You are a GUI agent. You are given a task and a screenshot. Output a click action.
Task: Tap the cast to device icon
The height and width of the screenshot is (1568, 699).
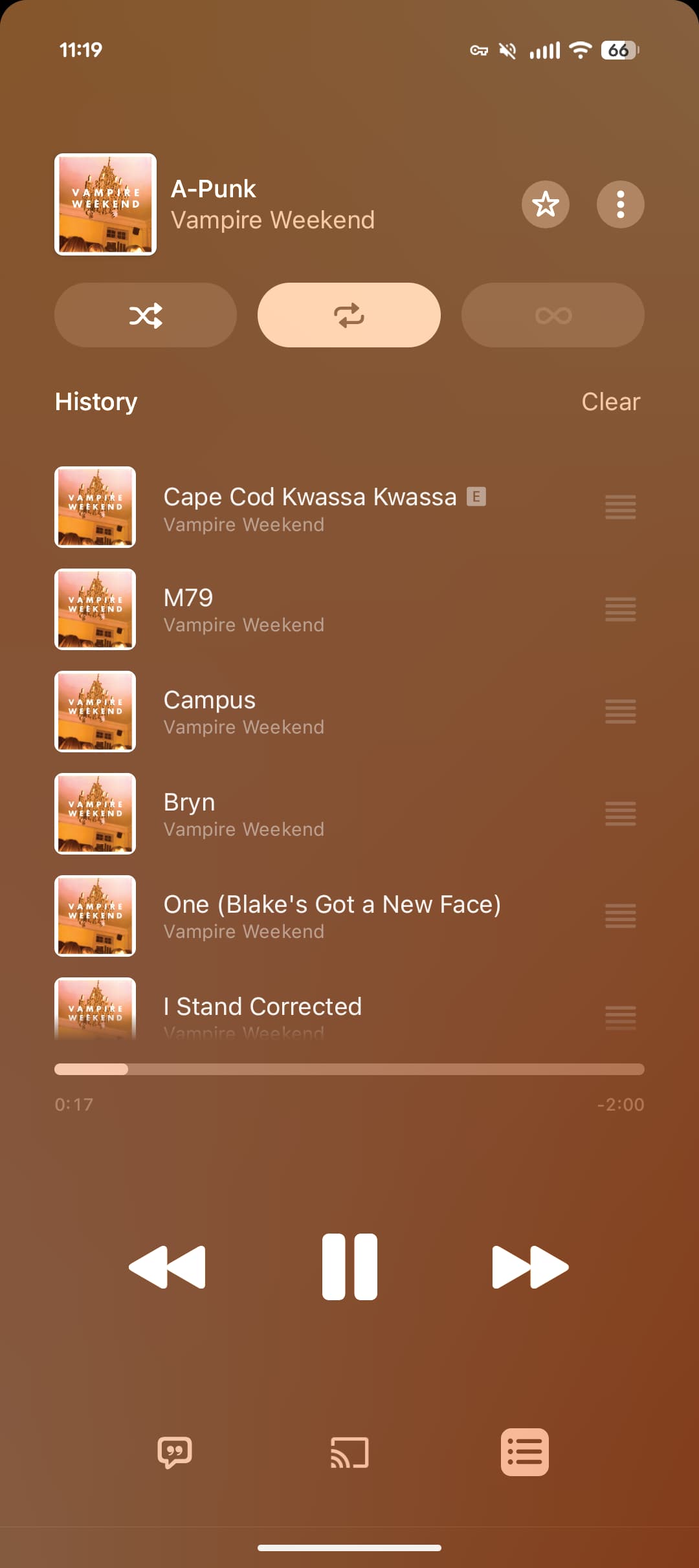click(x=349, y=1453)
